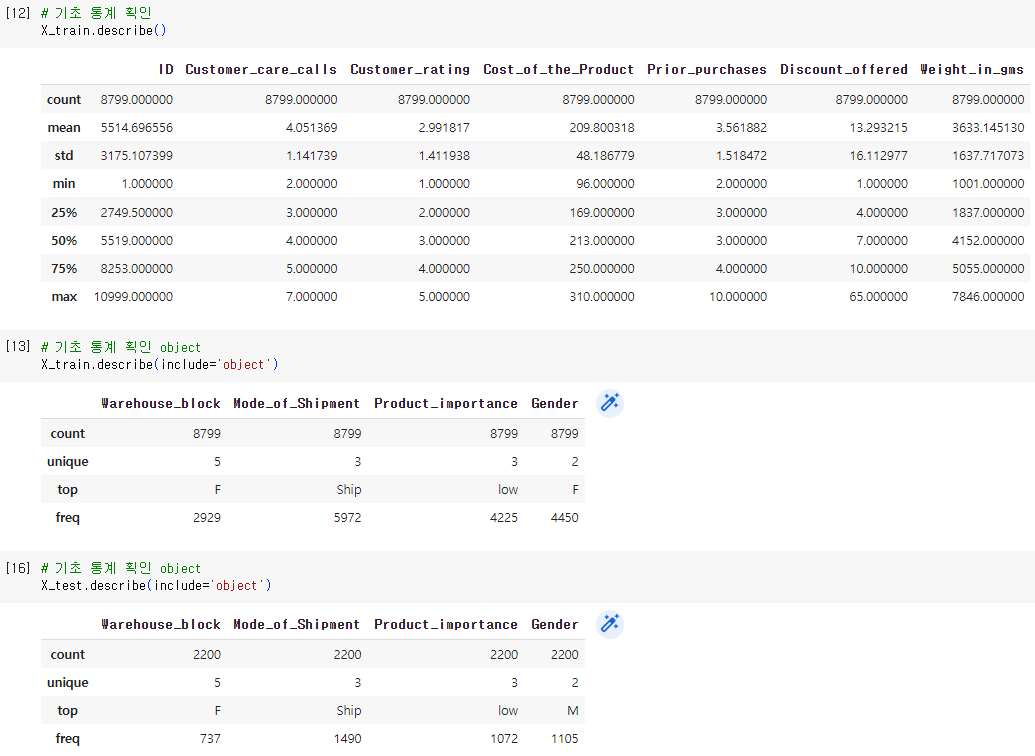
Task: Click the max row label in numeric table
Action: tap(64, 297)
